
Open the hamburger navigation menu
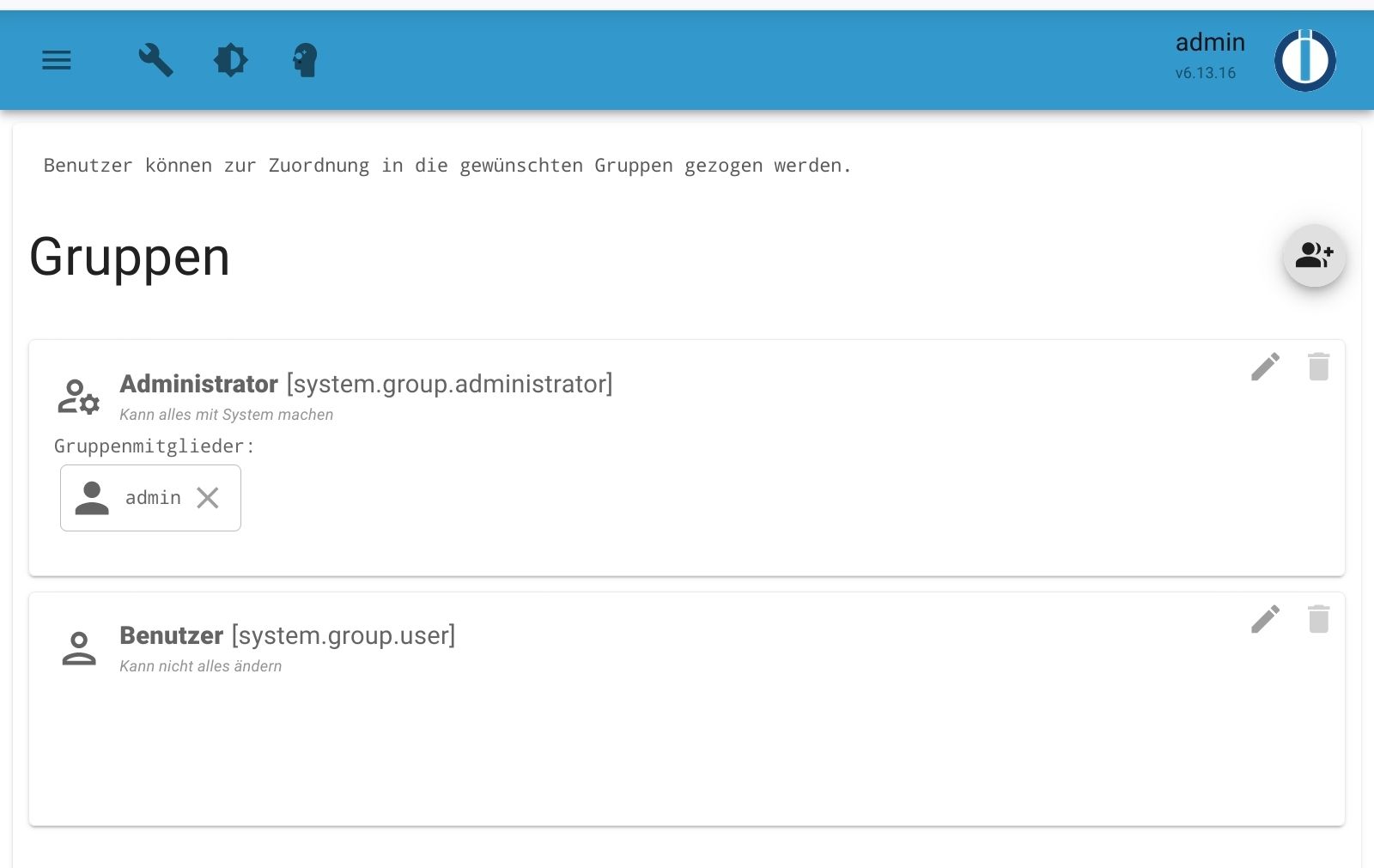point(57,60)
